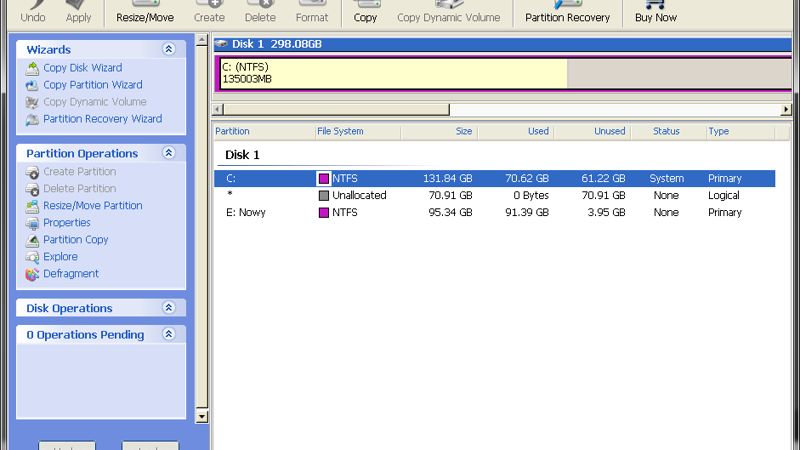Viewport: 800px width, 450px height.
Task: Click the Apply toolbar button
Action: pos(78,13)
